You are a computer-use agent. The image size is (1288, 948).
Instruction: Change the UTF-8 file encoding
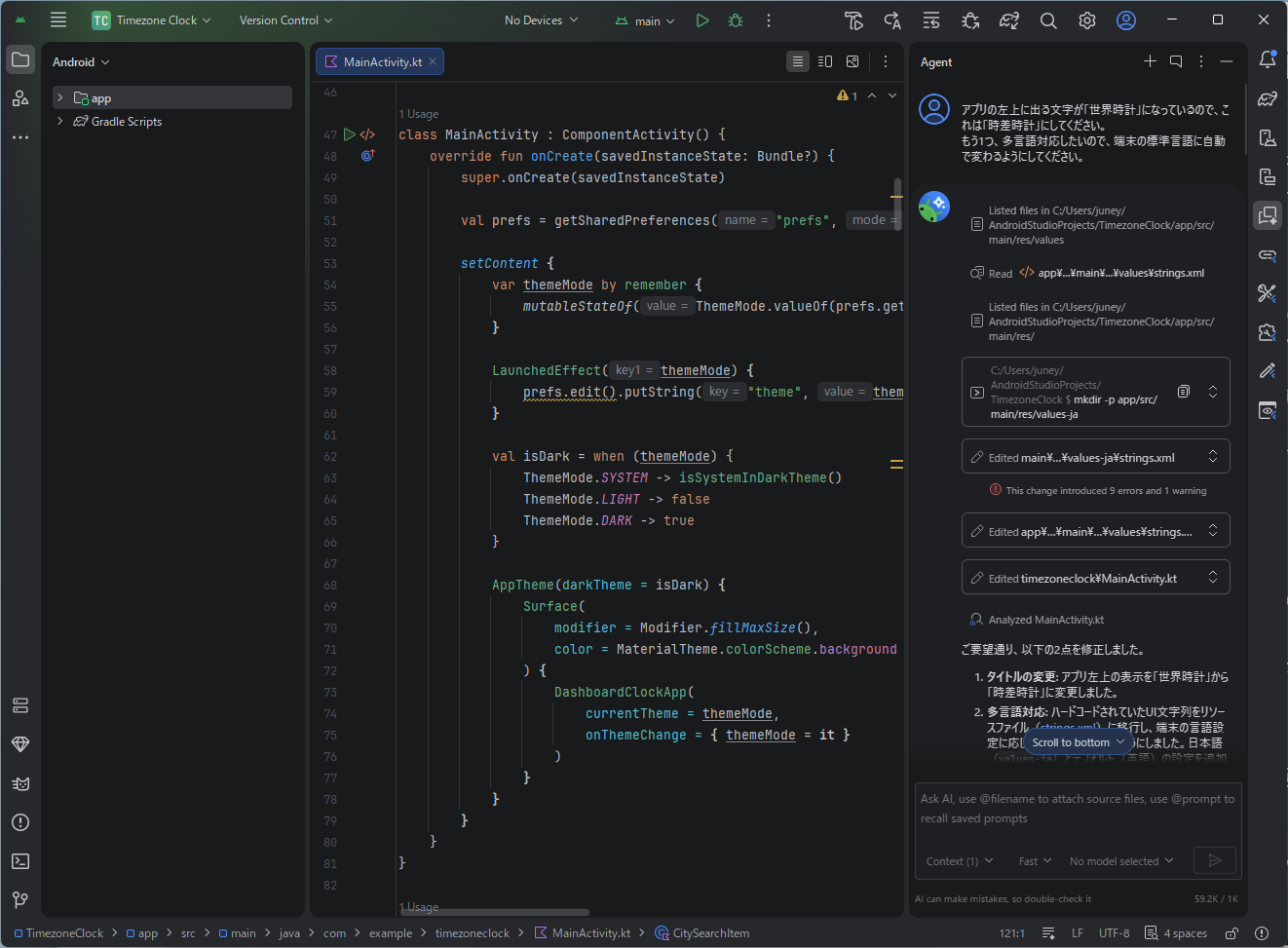coord(1115,933)
